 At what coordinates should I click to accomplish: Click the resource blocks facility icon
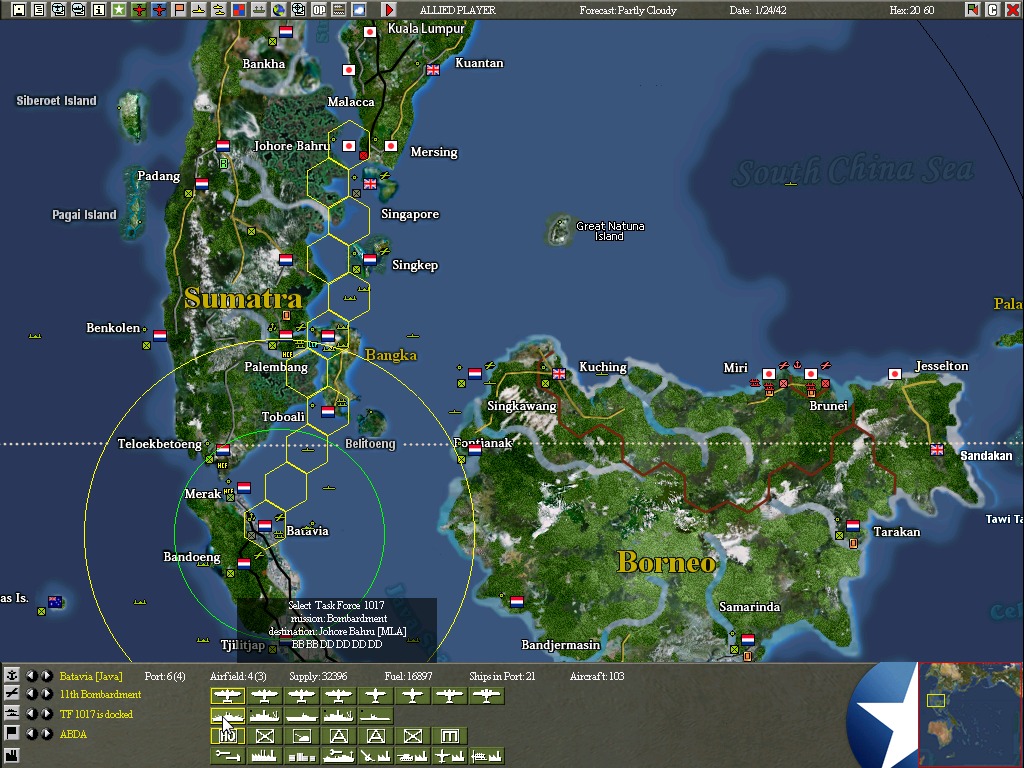click(302, 756)
